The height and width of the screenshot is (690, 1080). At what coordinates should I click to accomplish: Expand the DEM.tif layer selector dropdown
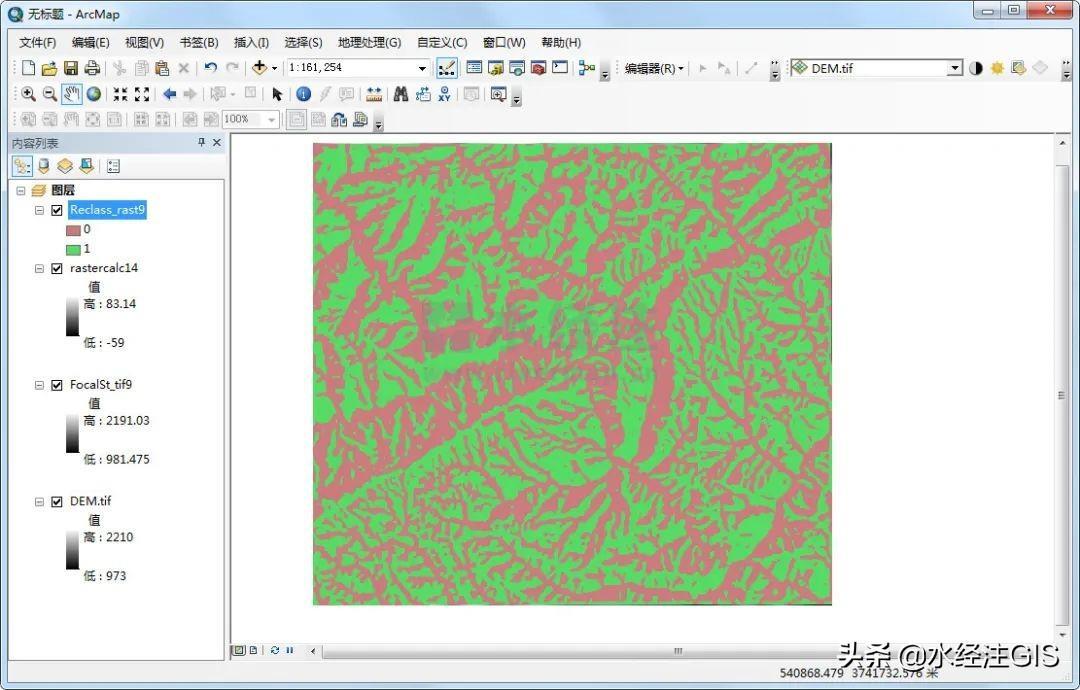[x=955, y=68]
